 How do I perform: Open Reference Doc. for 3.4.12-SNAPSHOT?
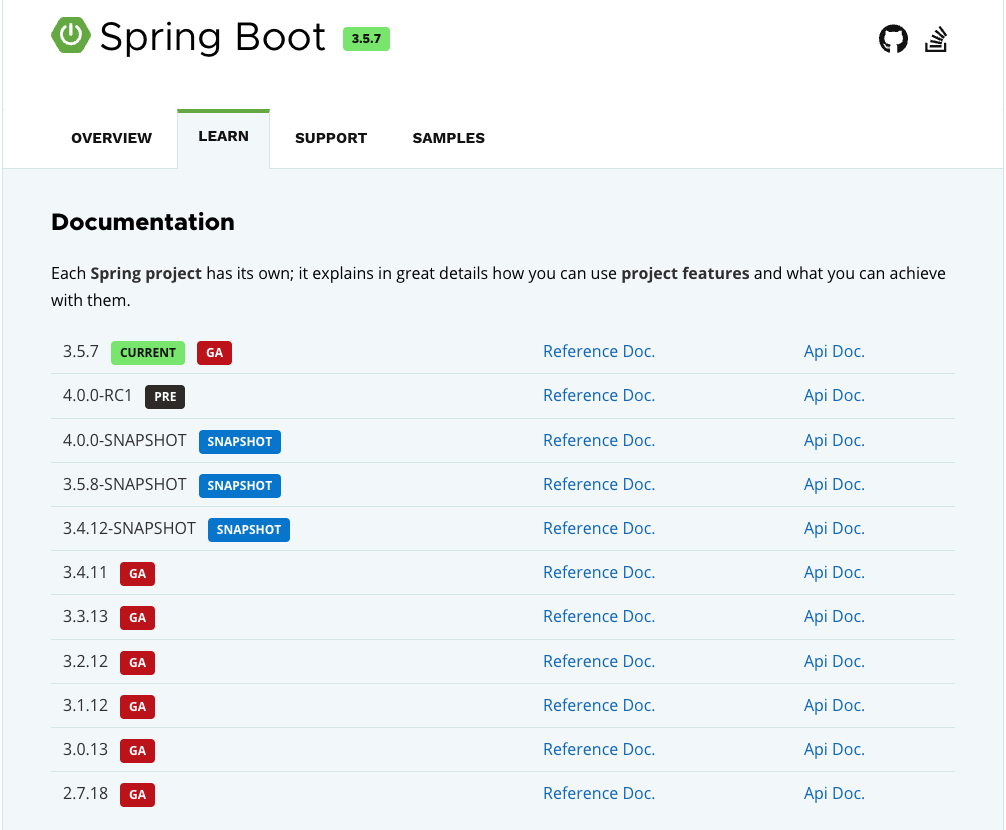click(x=599, y=528)
